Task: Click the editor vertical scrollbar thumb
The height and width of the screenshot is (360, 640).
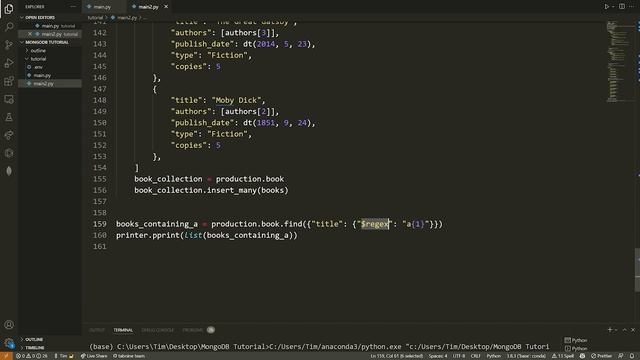Action: 638,269
